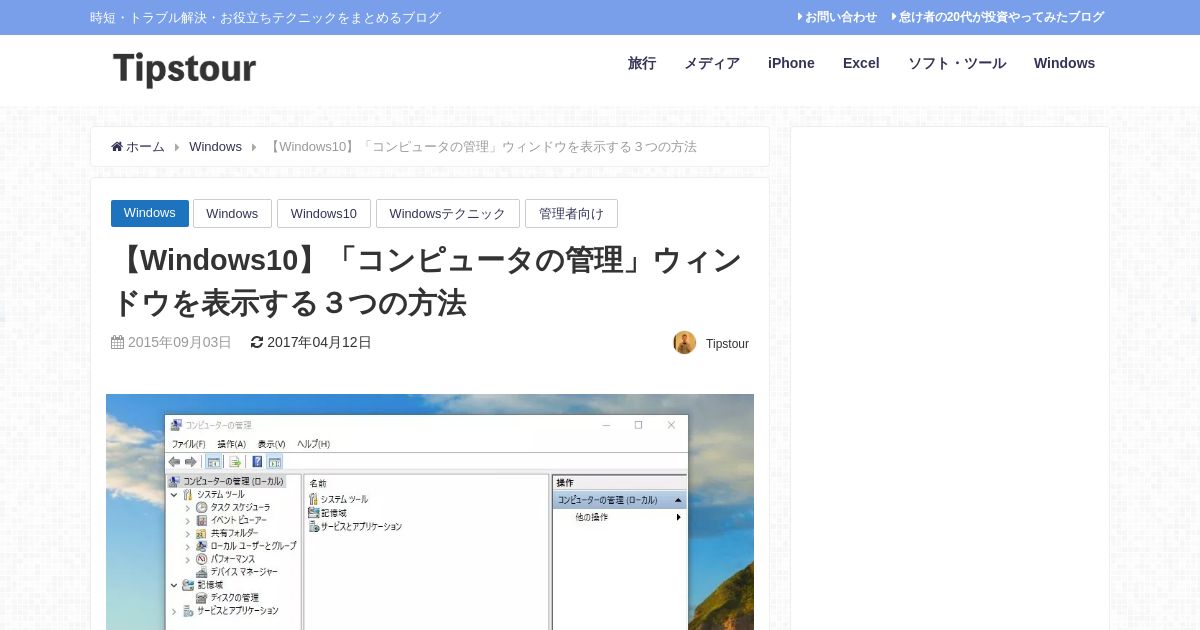Collapse the 記憶域 node in the tree
1200x630 pixels.
tap(174, 585)
